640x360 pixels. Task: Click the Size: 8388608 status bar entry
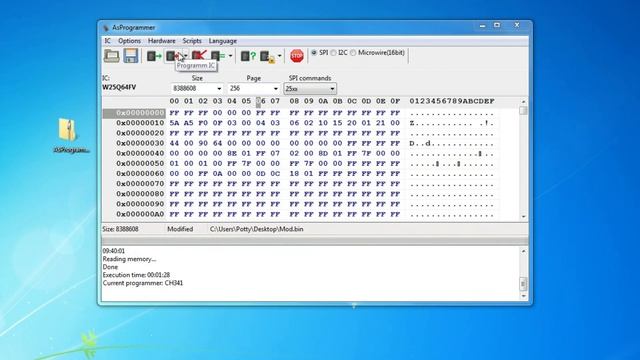120,229
